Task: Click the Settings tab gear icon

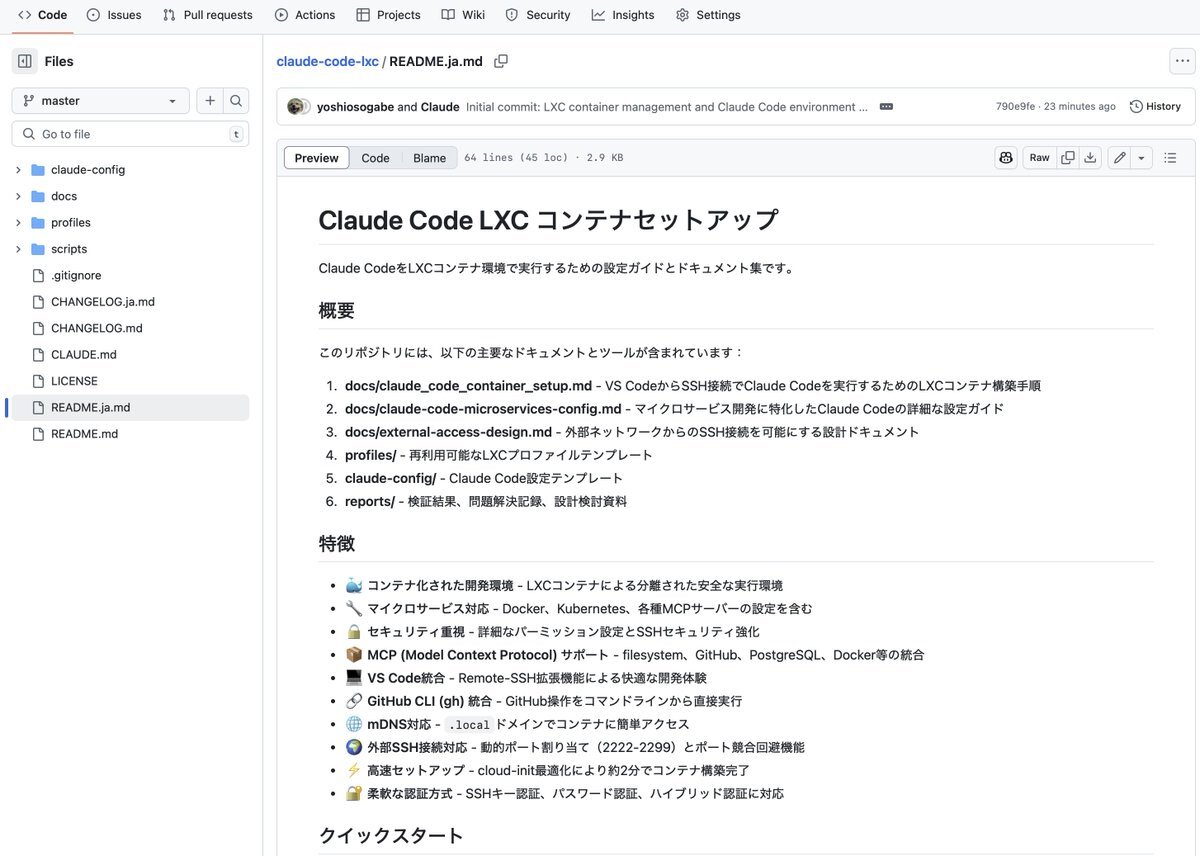Action: 682,15
